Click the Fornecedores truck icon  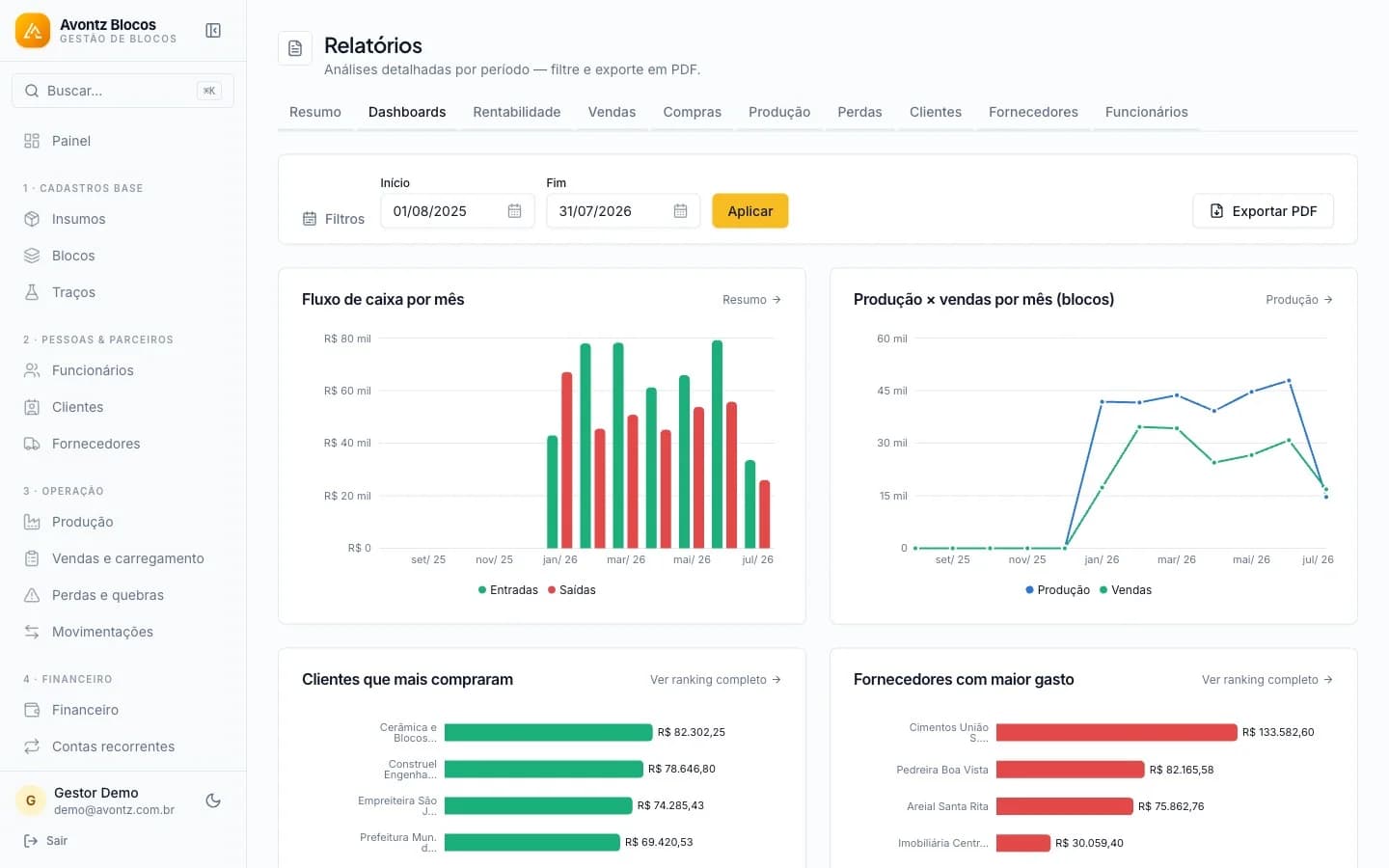pyautogui.click(x=32, y=444)
